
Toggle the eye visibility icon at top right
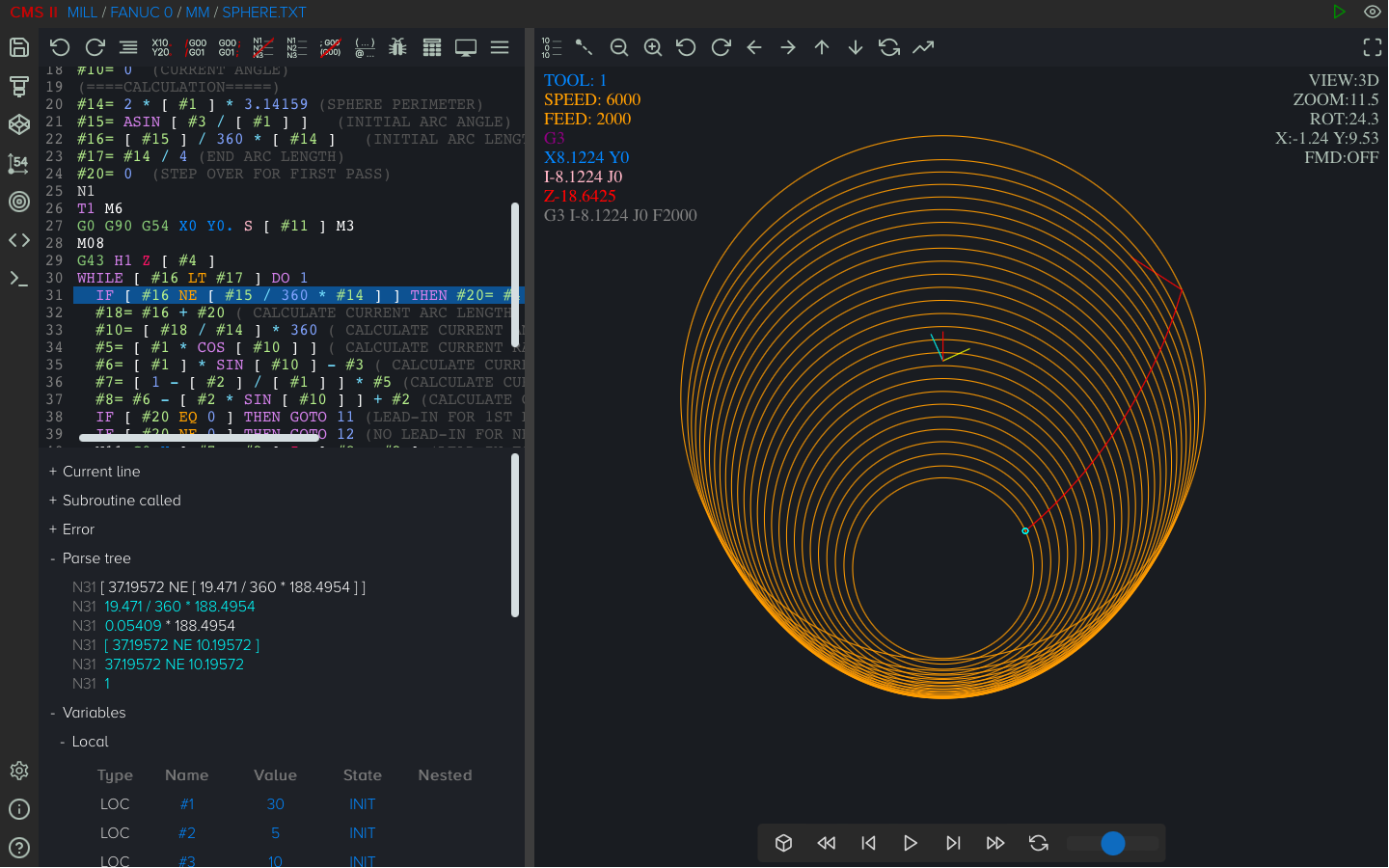pyautogui.click(x=1373, y=12)
